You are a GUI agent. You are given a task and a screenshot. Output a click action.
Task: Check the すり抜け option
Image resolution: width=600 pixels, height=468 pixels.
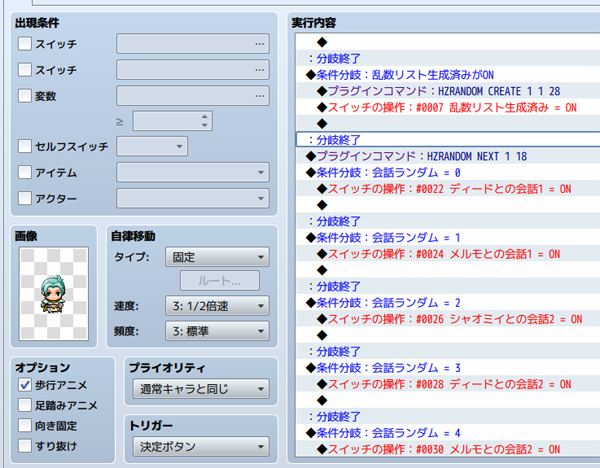25,446
